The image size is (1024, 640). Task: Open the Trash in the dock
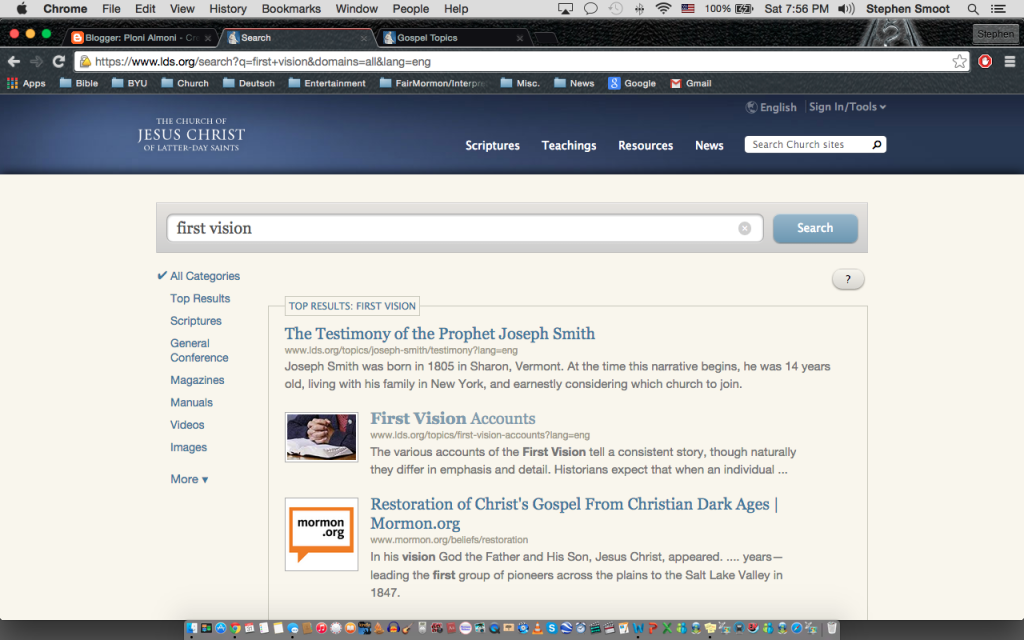(x=831, y=628)
